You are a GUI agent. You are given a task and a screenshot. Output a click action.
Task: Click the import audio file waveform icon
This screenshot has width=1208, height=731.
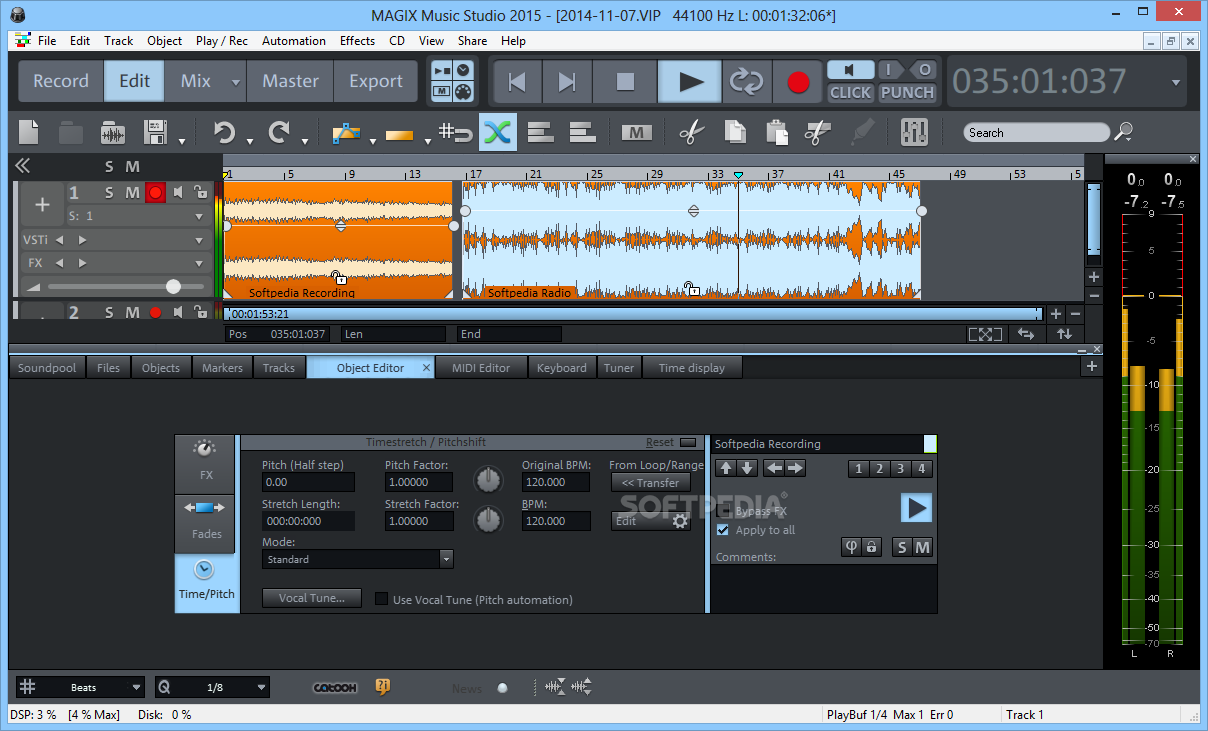(113, 132)
